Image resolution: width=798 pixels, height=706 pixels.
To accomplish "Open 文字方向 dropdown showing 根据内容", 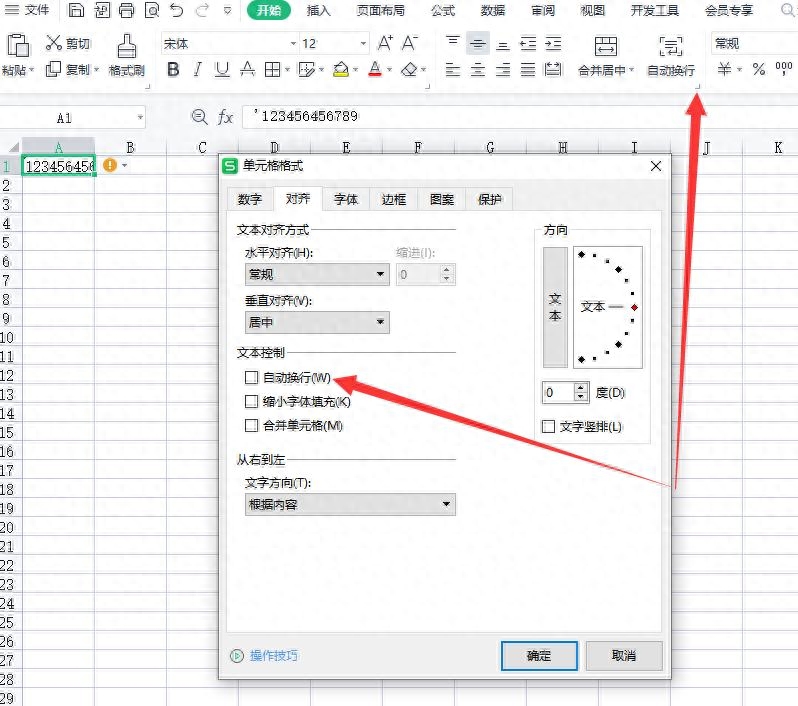I will pyautogui.click(x=350, y=504).
